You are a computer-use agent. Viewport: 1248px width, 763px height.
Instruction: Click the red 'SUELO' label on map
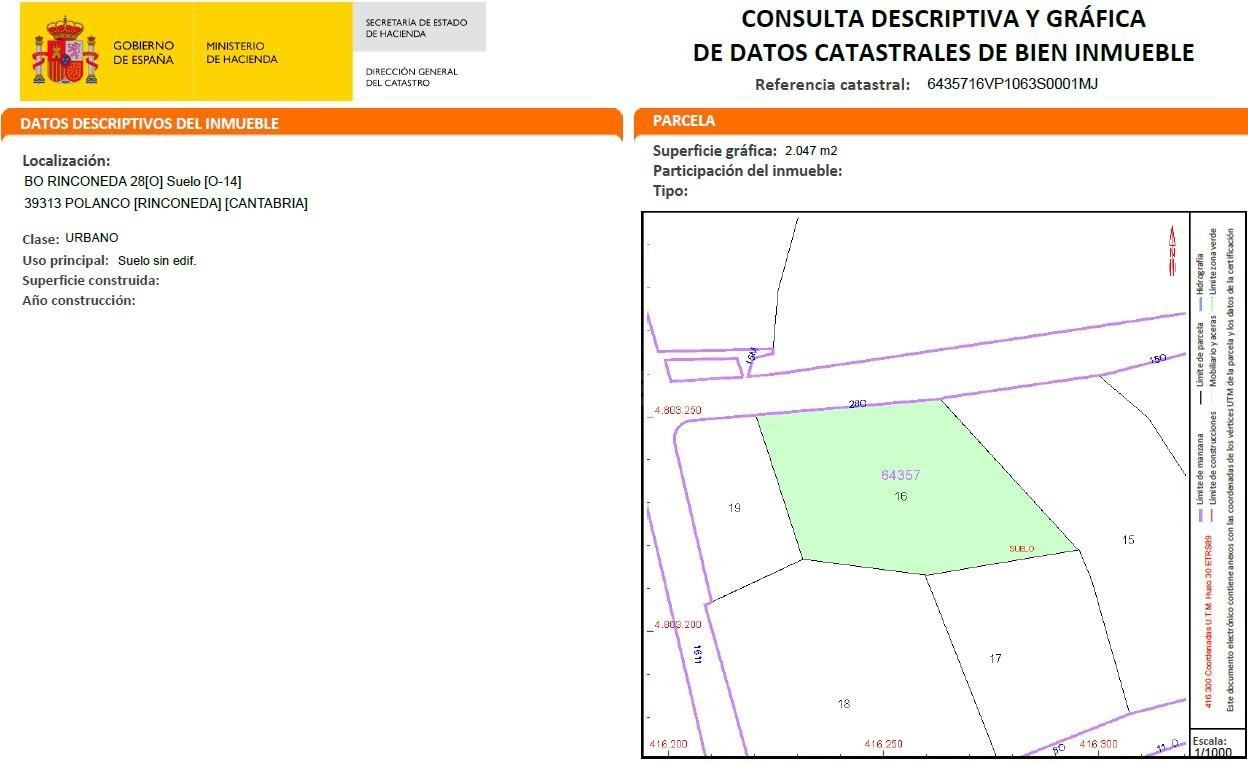point(1021,549)
